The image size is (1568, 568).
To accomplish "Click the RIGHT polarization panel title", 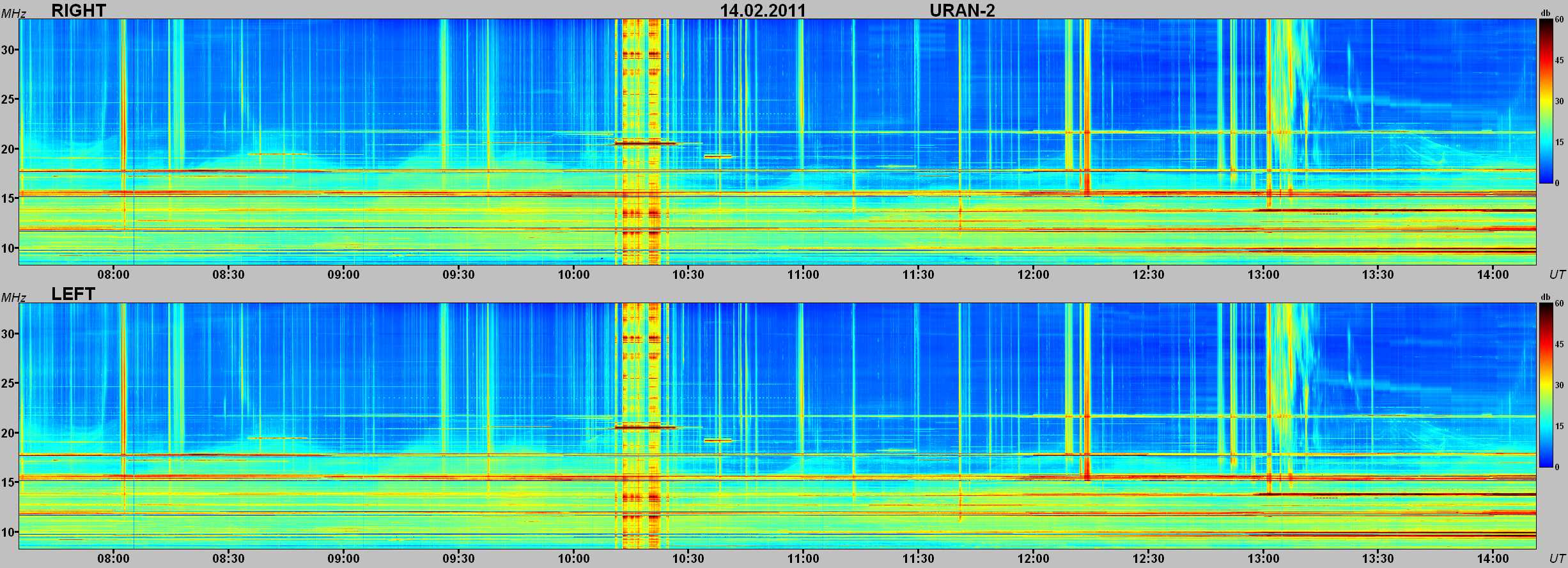I will [79, 10].
